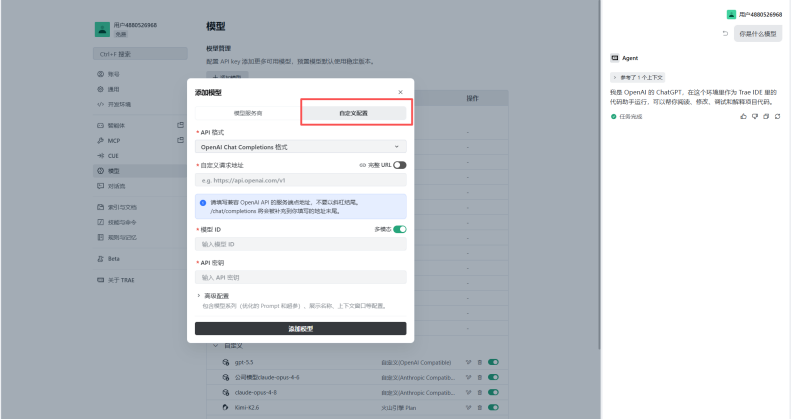This screenshot has width=791, height=419.
Task: Click the 添加模型 submit button
Action: [301, 329]
